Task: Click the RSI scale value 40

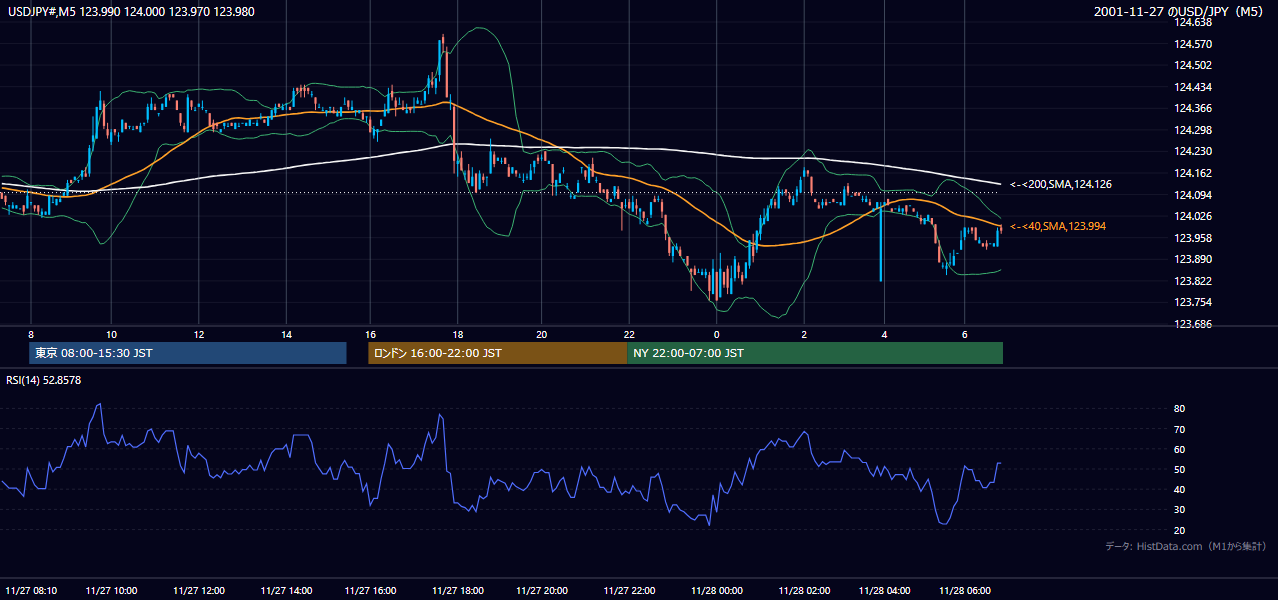Action: [x=1179, y=489]
